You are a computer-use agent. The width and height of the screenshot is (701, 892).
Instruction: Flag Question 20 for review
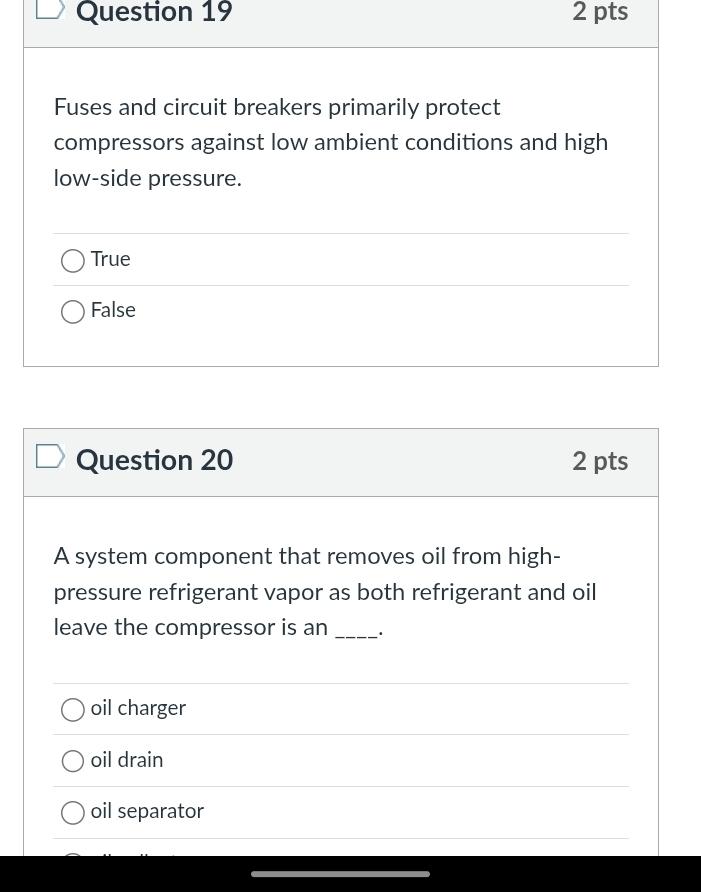coord(50,458)
